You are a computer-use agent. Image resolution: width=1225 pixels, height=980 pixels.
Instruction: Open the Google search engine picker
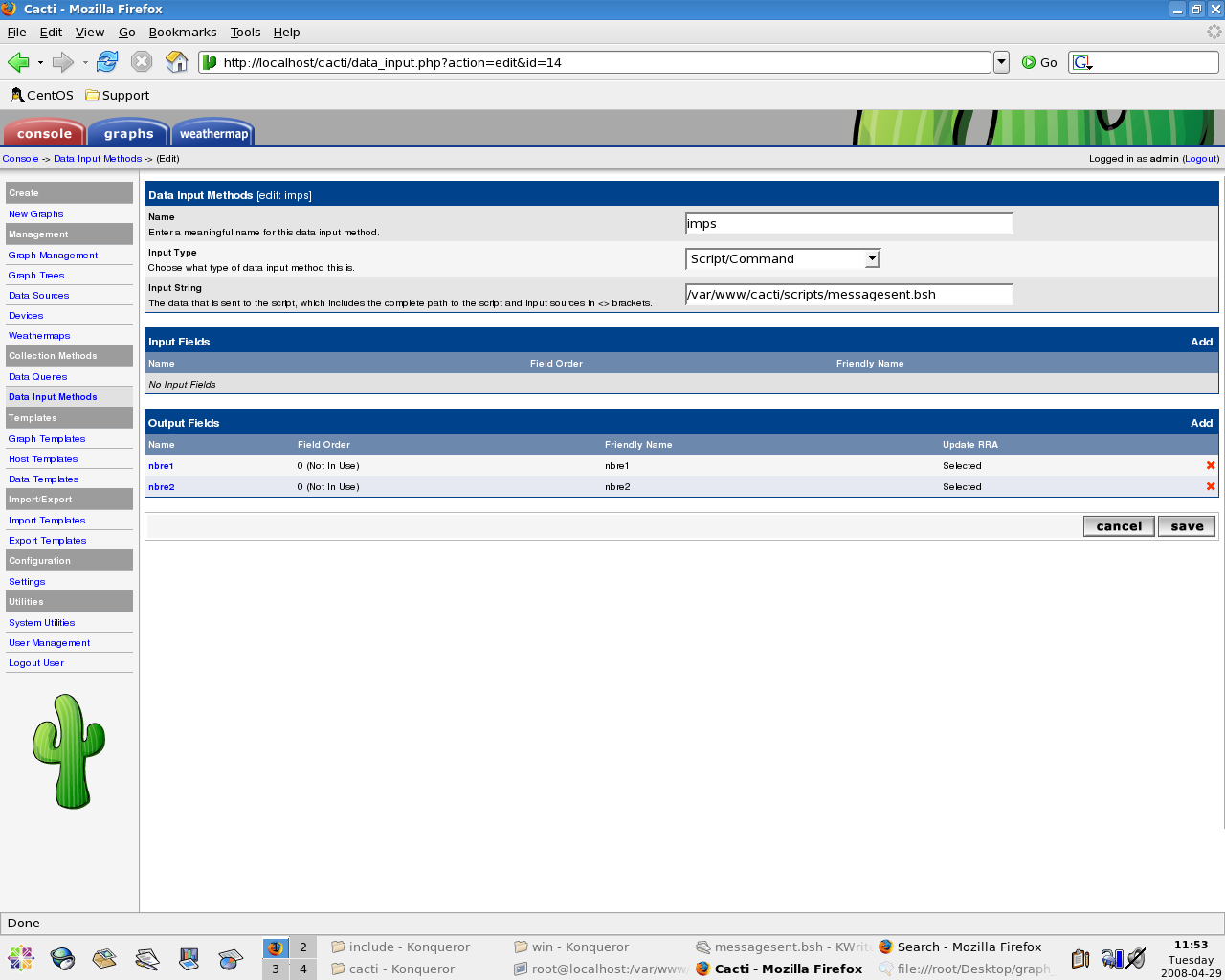click(1082, 62)
